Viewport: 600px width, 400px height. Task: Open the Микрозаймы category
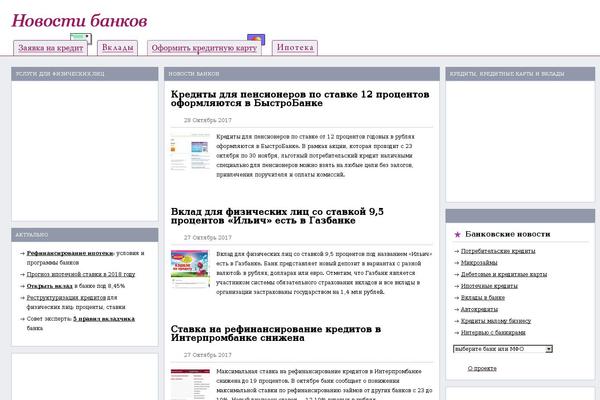[x=479, y=263]
